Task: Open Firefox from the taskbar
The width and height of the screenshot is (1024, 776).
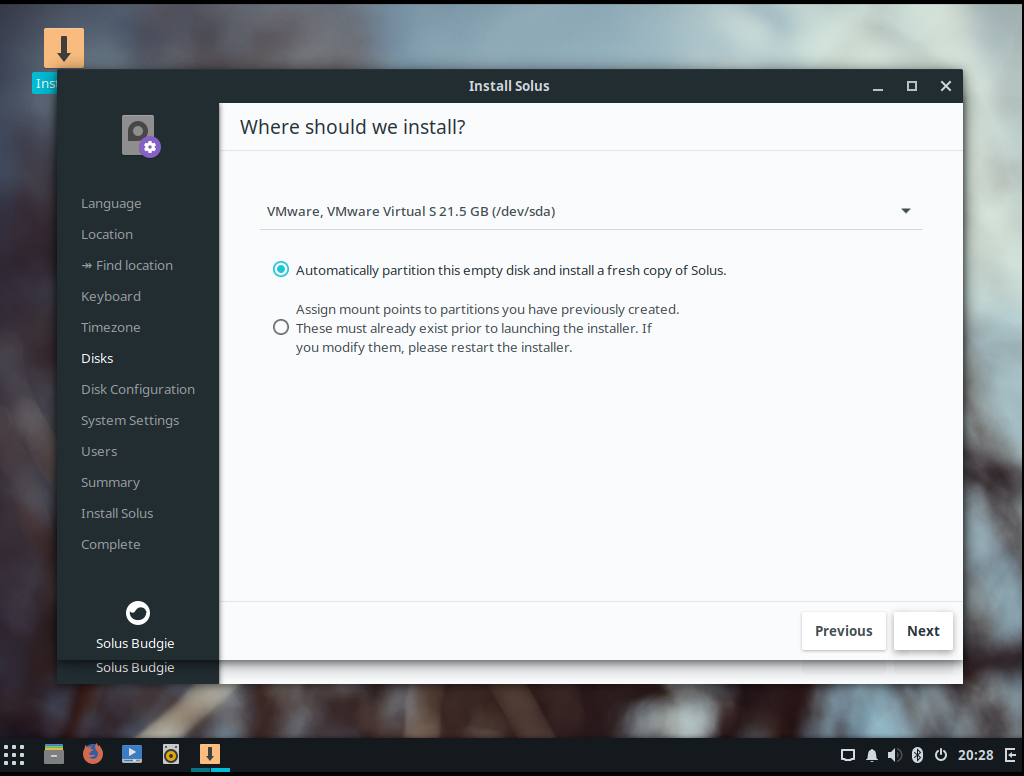Action: [x=93, y=754]
